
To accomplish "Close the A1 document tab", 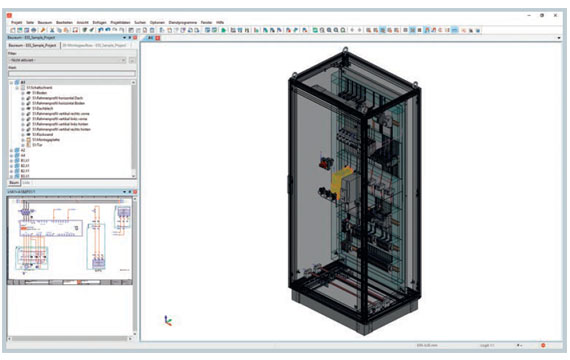I will (x=158, y=38).
